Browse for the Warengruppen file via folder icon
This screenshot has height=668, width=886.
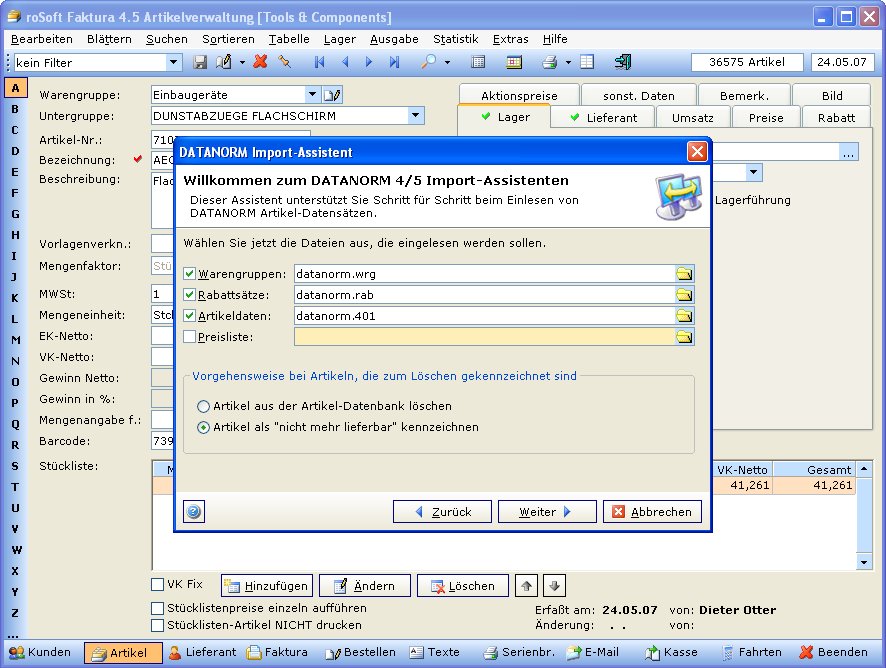coord(684,274)
